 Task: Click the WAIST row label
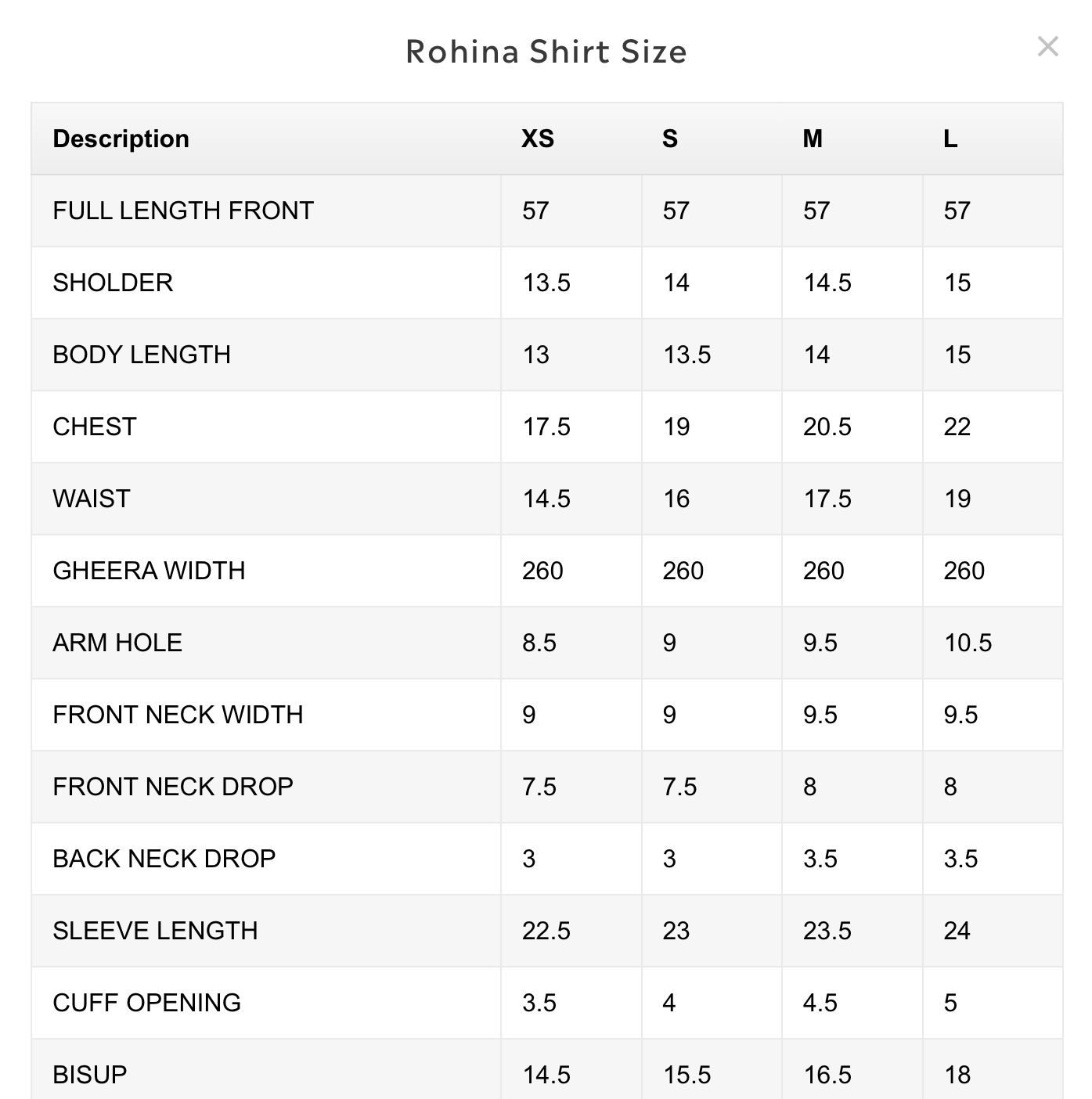point(92,499)
